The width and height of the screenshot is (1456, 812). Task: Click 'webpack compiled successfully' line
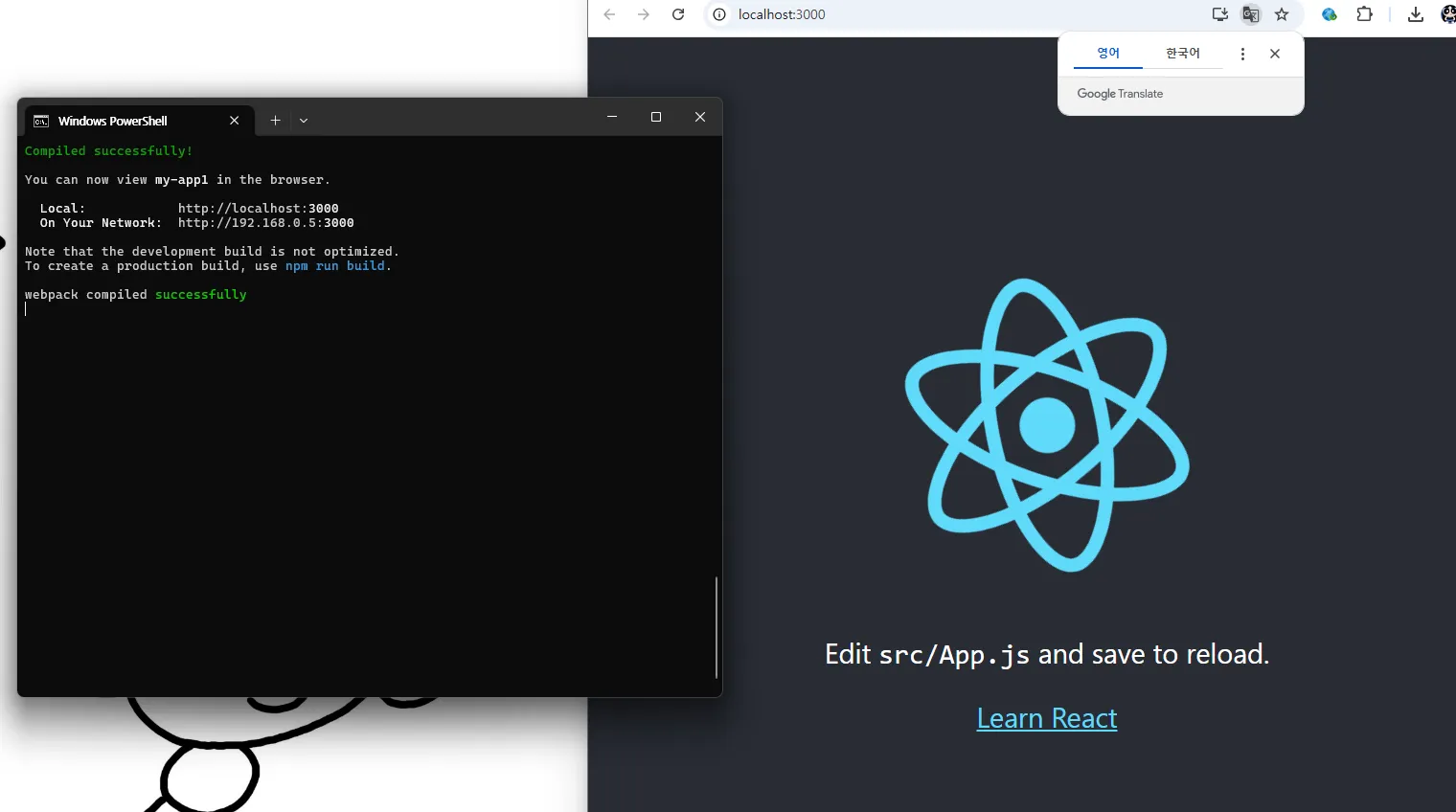(136, 294)
